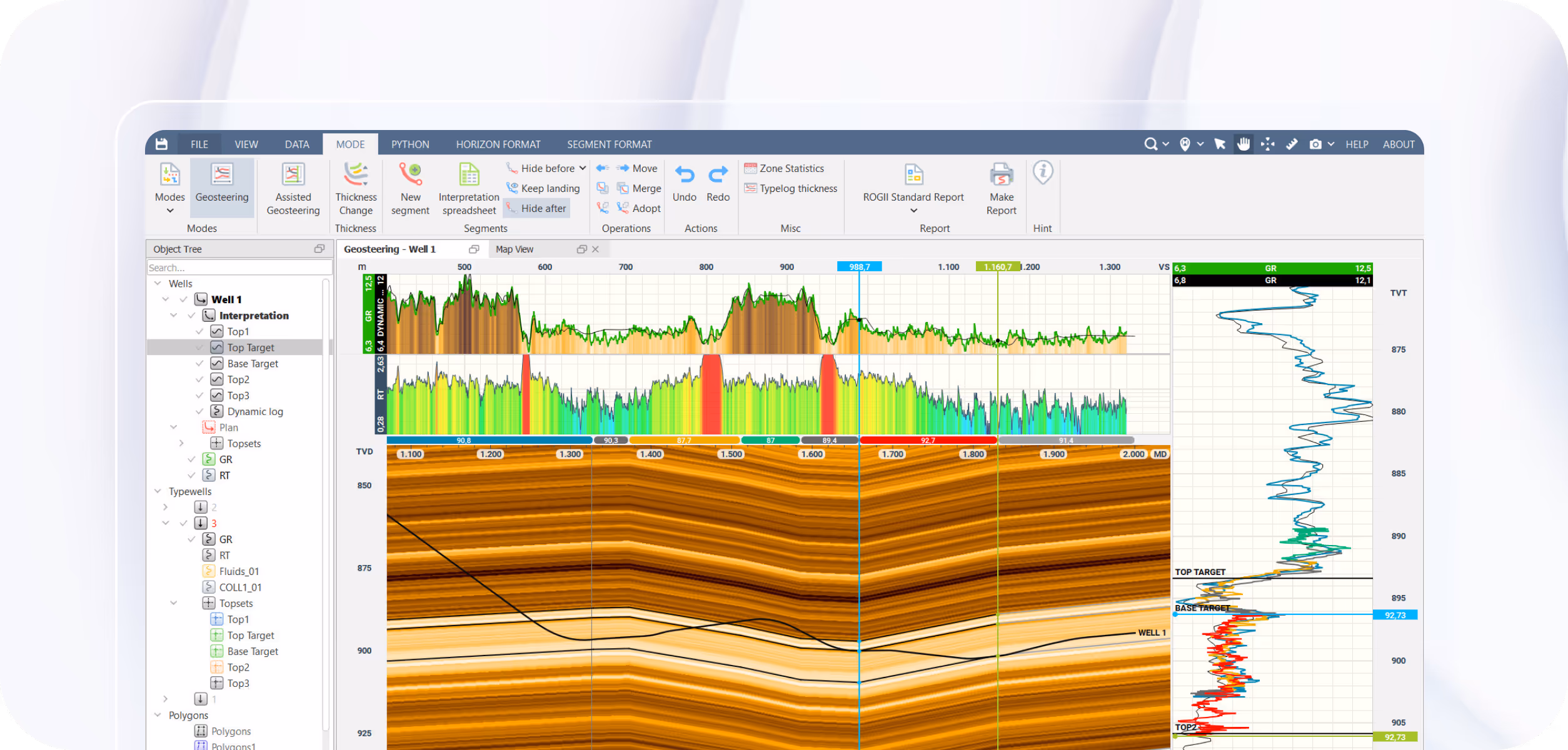Screen dimensions: 1568x750
Task: Click Typelog thickness button
Action: coord(790,188)
